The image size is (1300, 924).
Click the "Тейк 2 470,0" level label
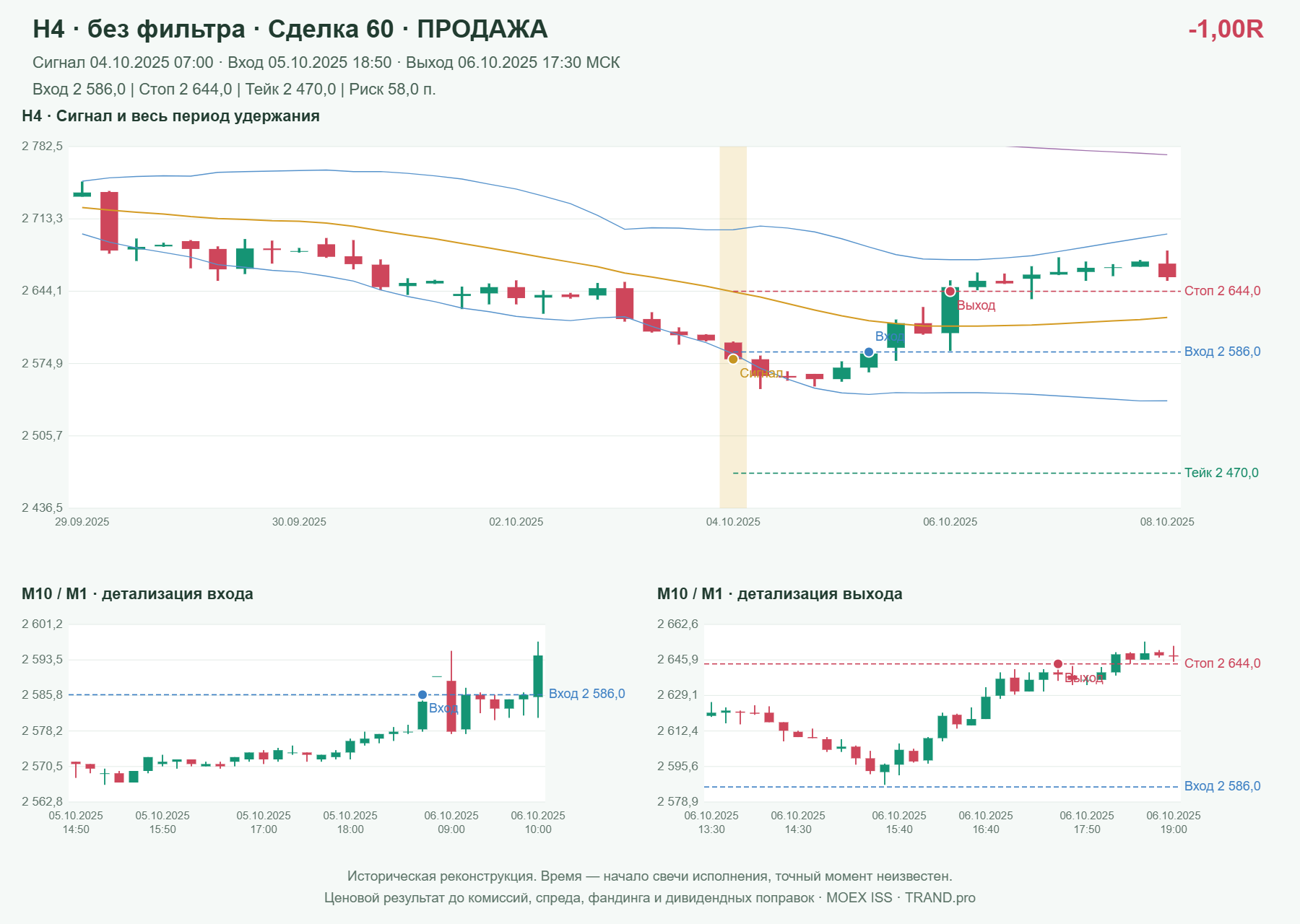[x=1221, y=473]
